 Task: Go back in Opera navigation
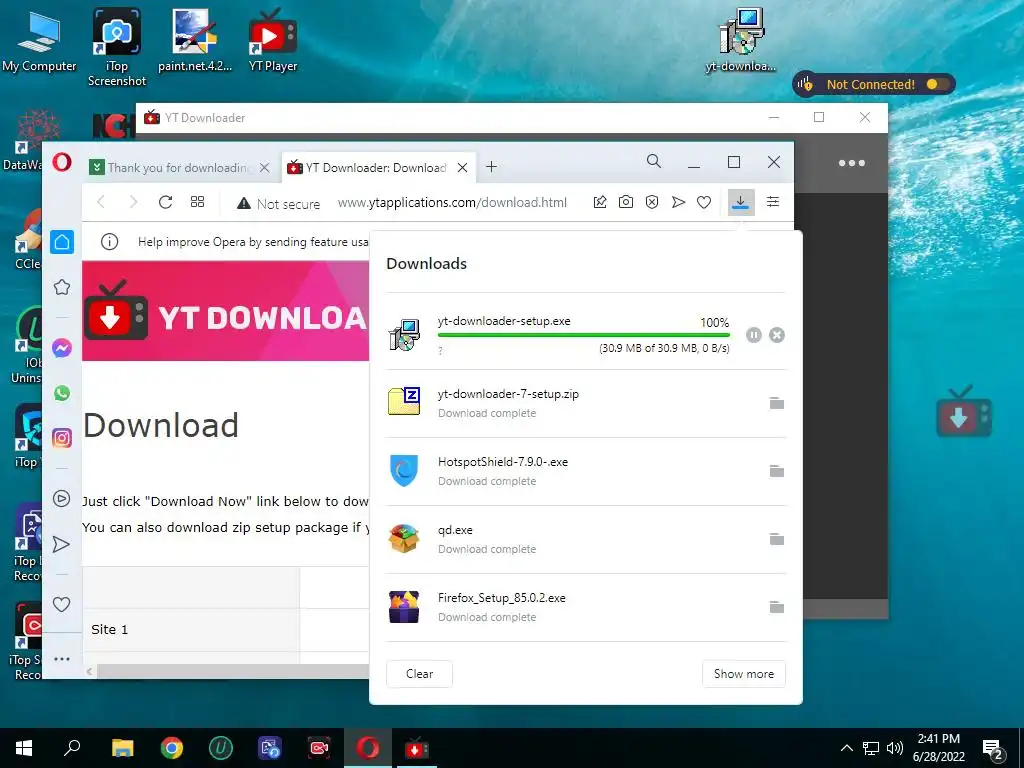[101, 202]
